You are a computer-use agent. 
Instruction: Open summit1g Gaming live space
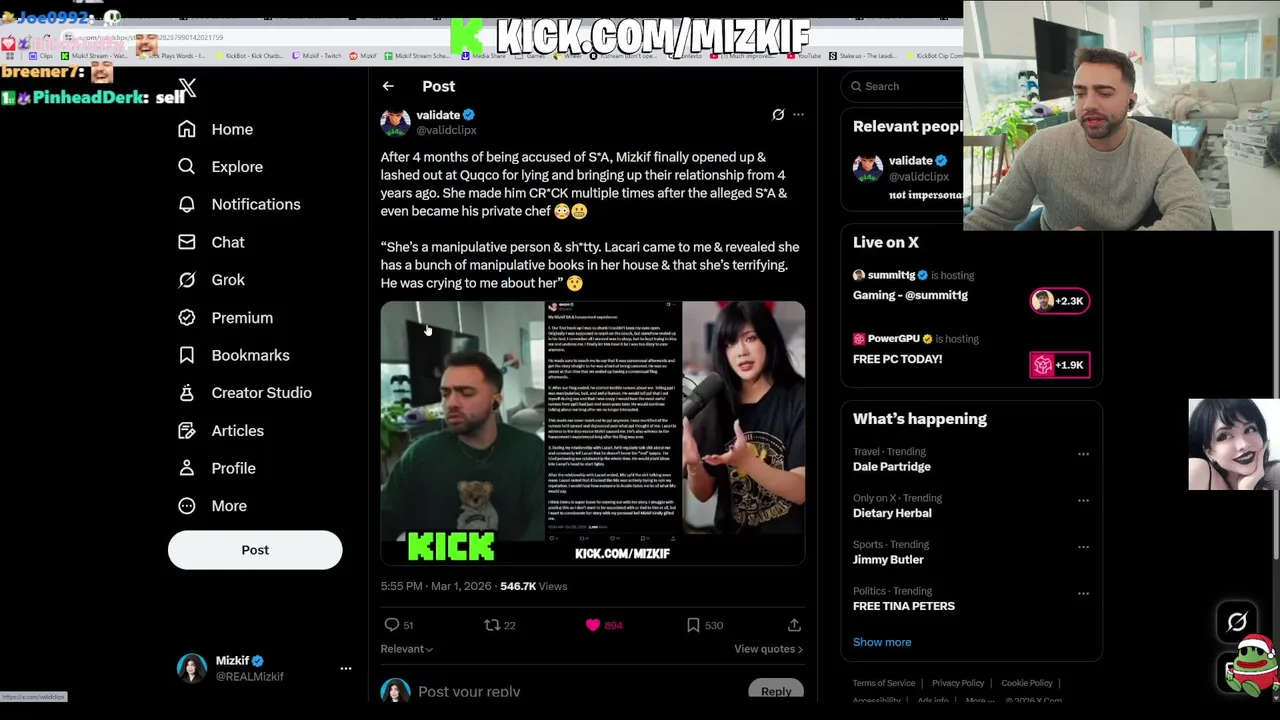910,295
